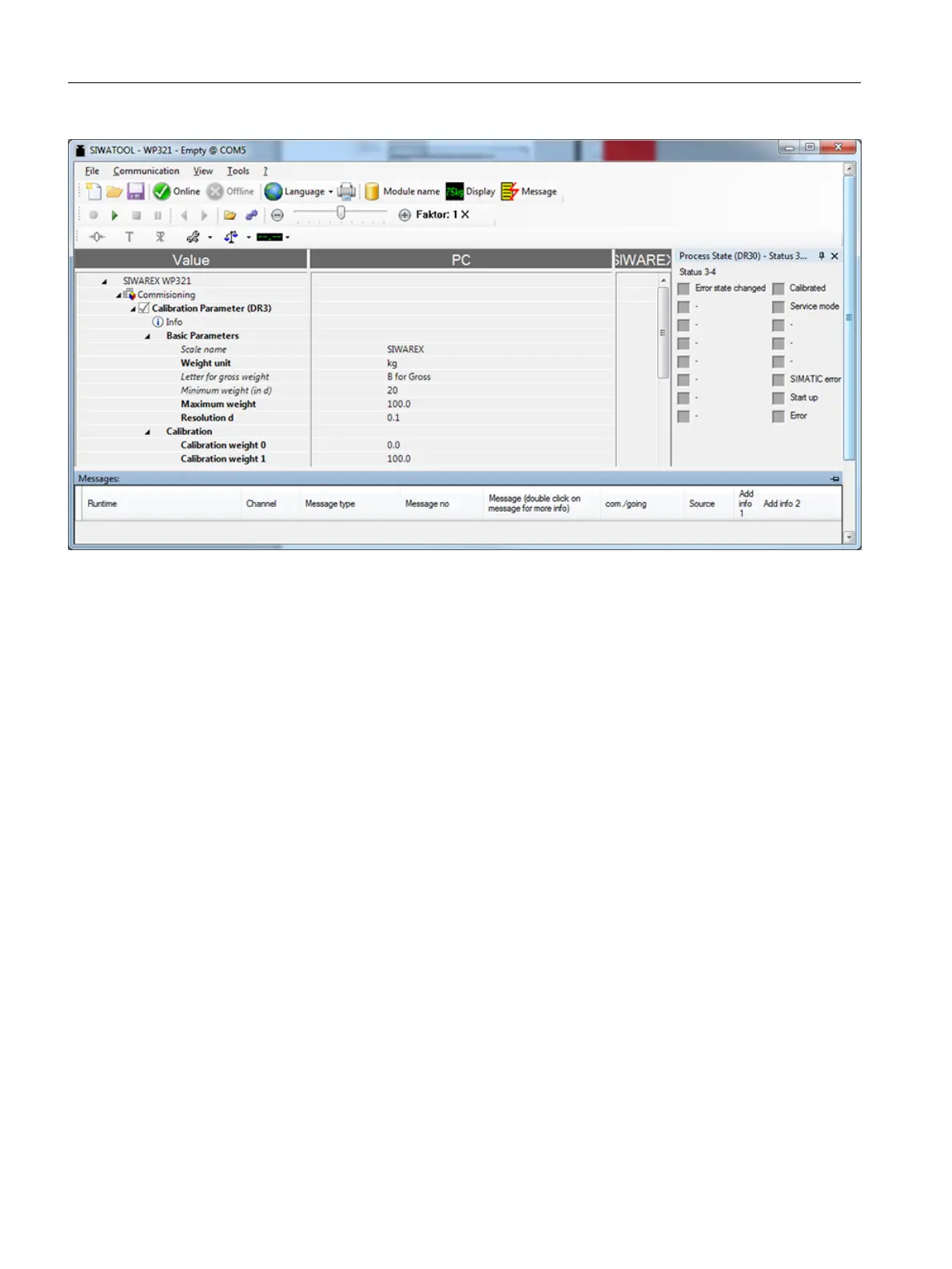Click the blue gears settings icon
Image resolution: width=952 pixels, height=1269 pixels.
pos(252,215)
